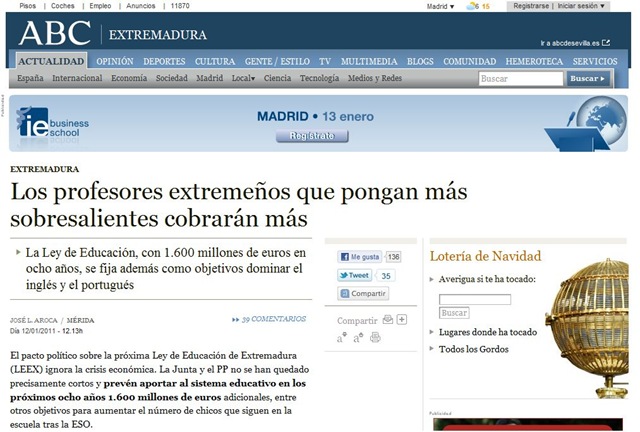
Task: Click the ABC logo
Action: 55,33
